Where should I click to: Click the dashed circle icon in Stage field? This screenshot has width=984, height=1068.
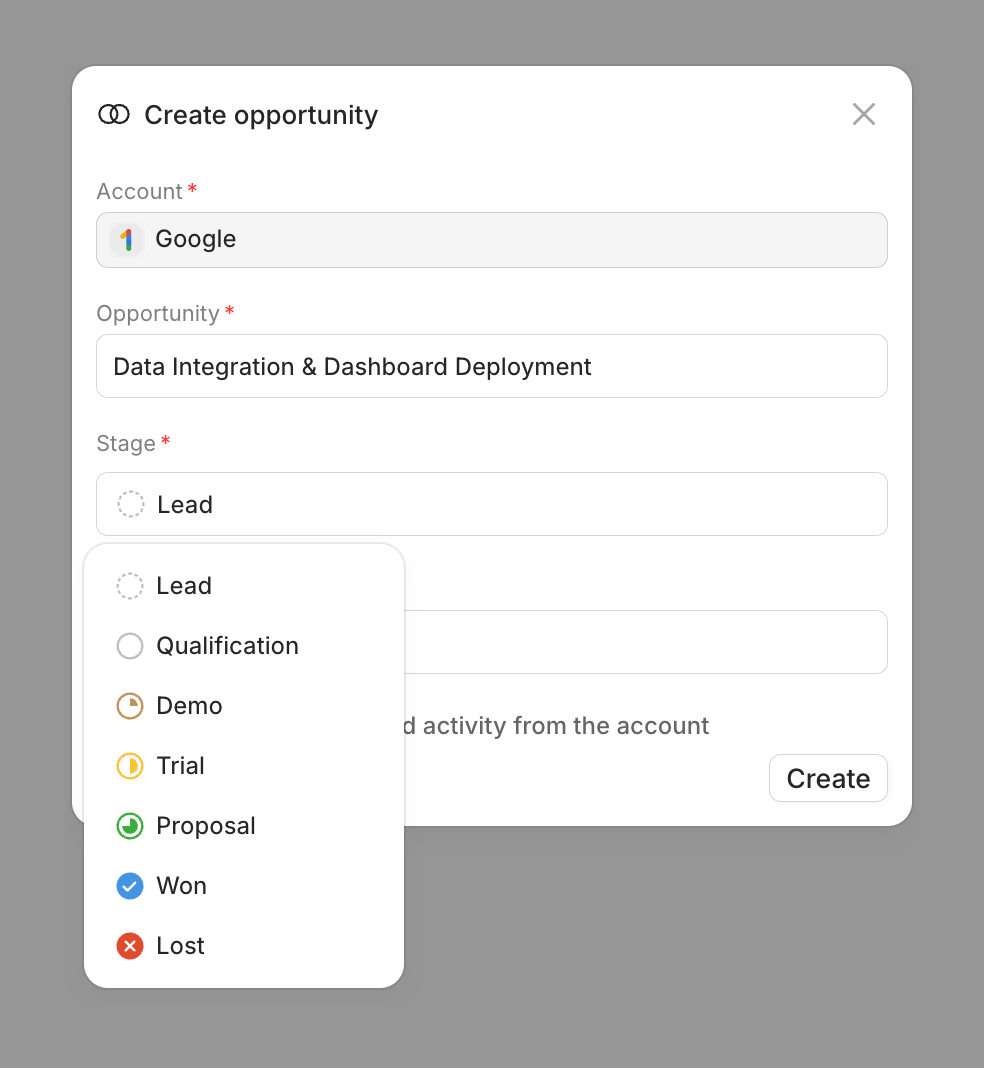[131, 504]
